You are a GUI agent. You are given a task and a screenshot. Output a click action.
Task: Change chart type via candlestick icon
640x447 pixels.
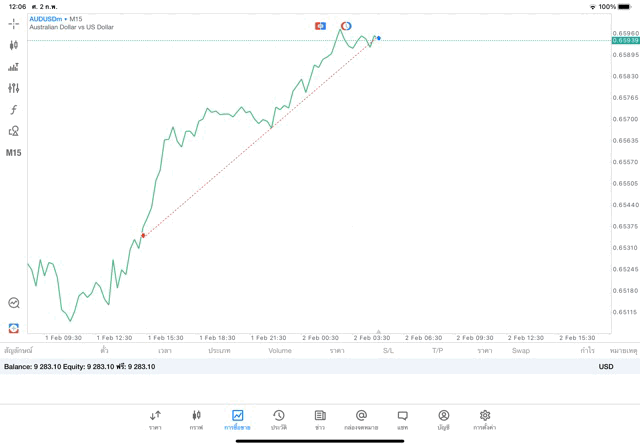coord(13,45)
